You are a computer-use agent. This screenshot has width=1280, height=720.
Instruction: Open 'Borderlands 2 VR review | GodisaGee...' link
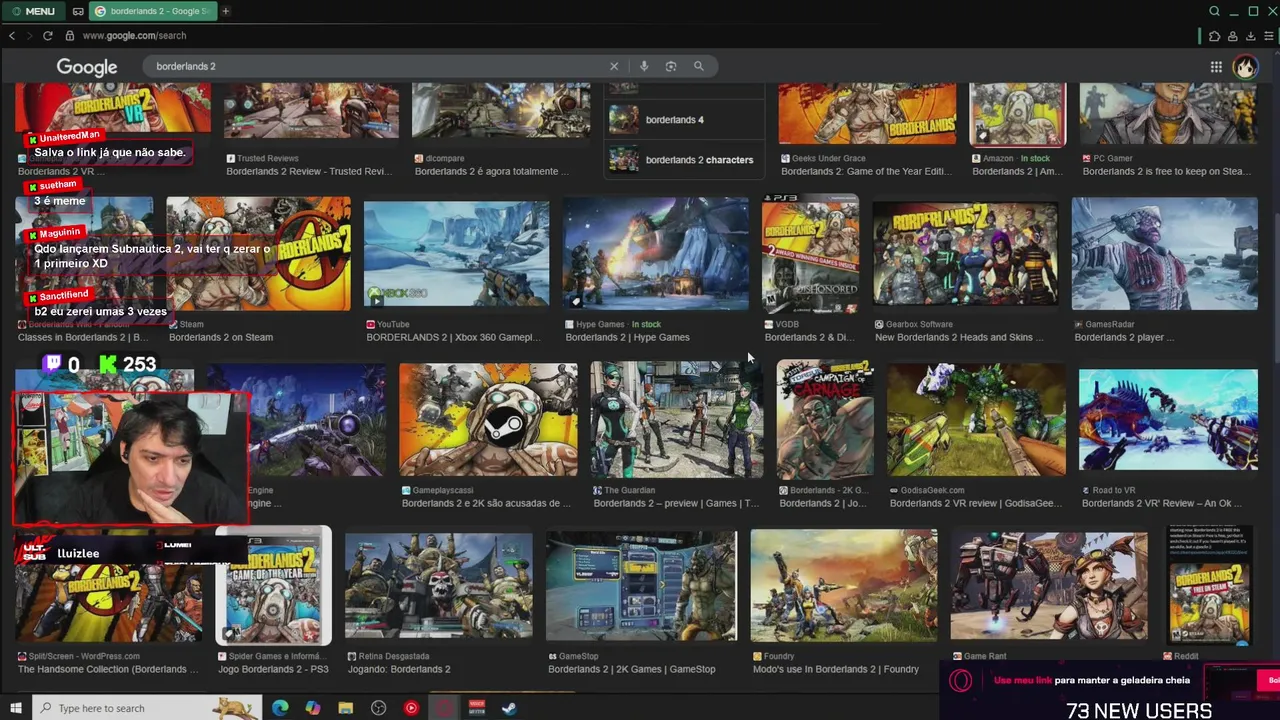pyautogui.click(x=974, y=503)
